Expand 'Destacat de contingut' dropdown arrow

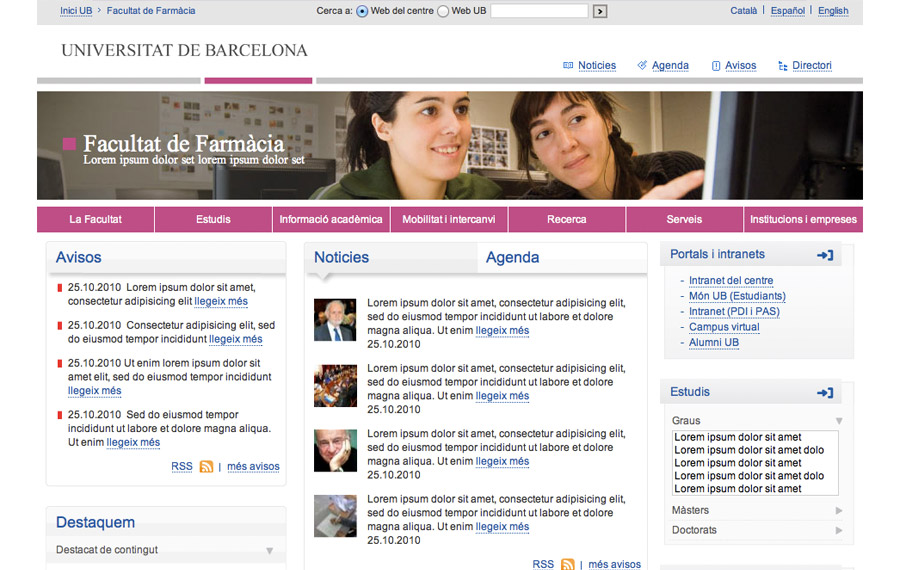click(269, 550)
